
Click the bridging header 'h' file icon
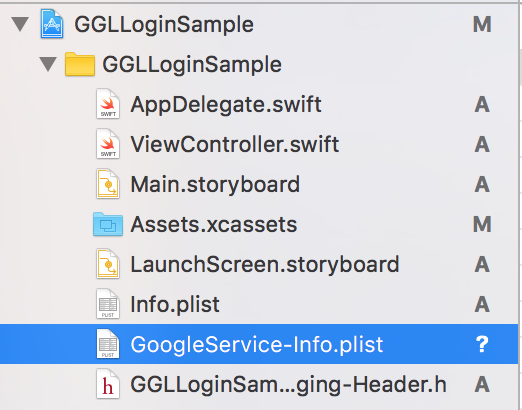(x=108, y=384)
